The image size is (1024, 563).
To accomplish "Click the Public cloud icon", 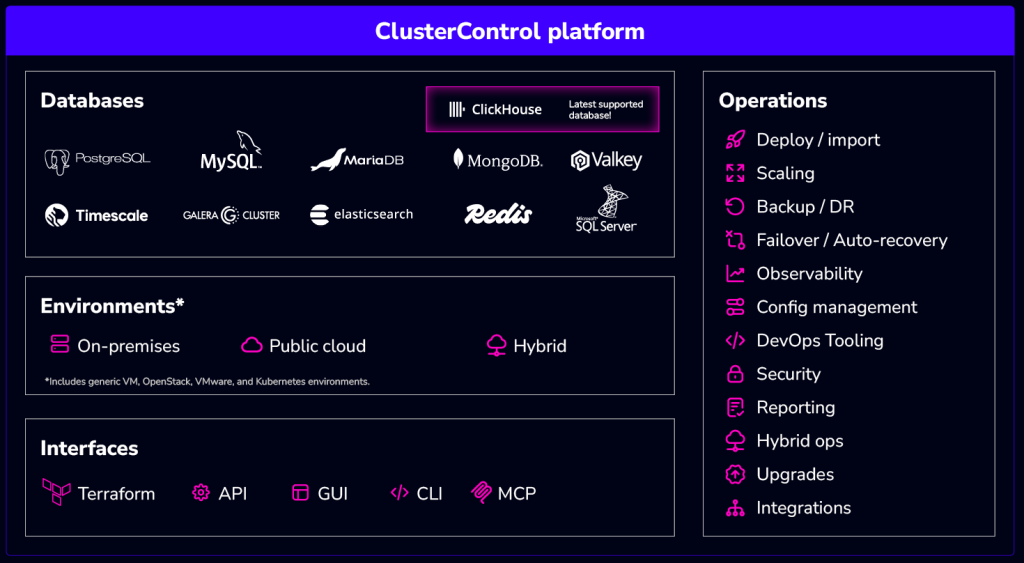I will pos(251,345).
